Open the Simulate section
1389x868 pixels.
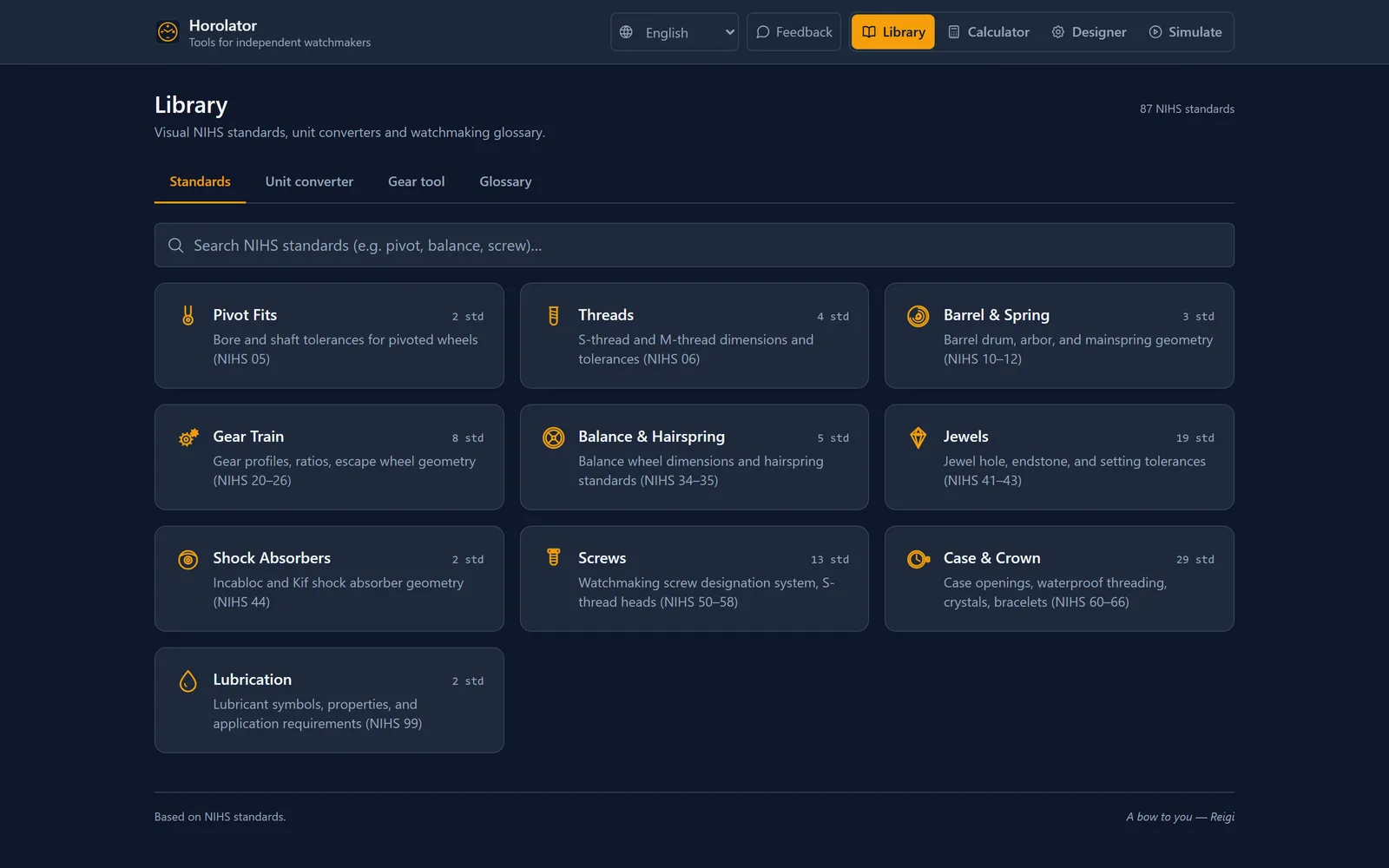(1185, 32)
